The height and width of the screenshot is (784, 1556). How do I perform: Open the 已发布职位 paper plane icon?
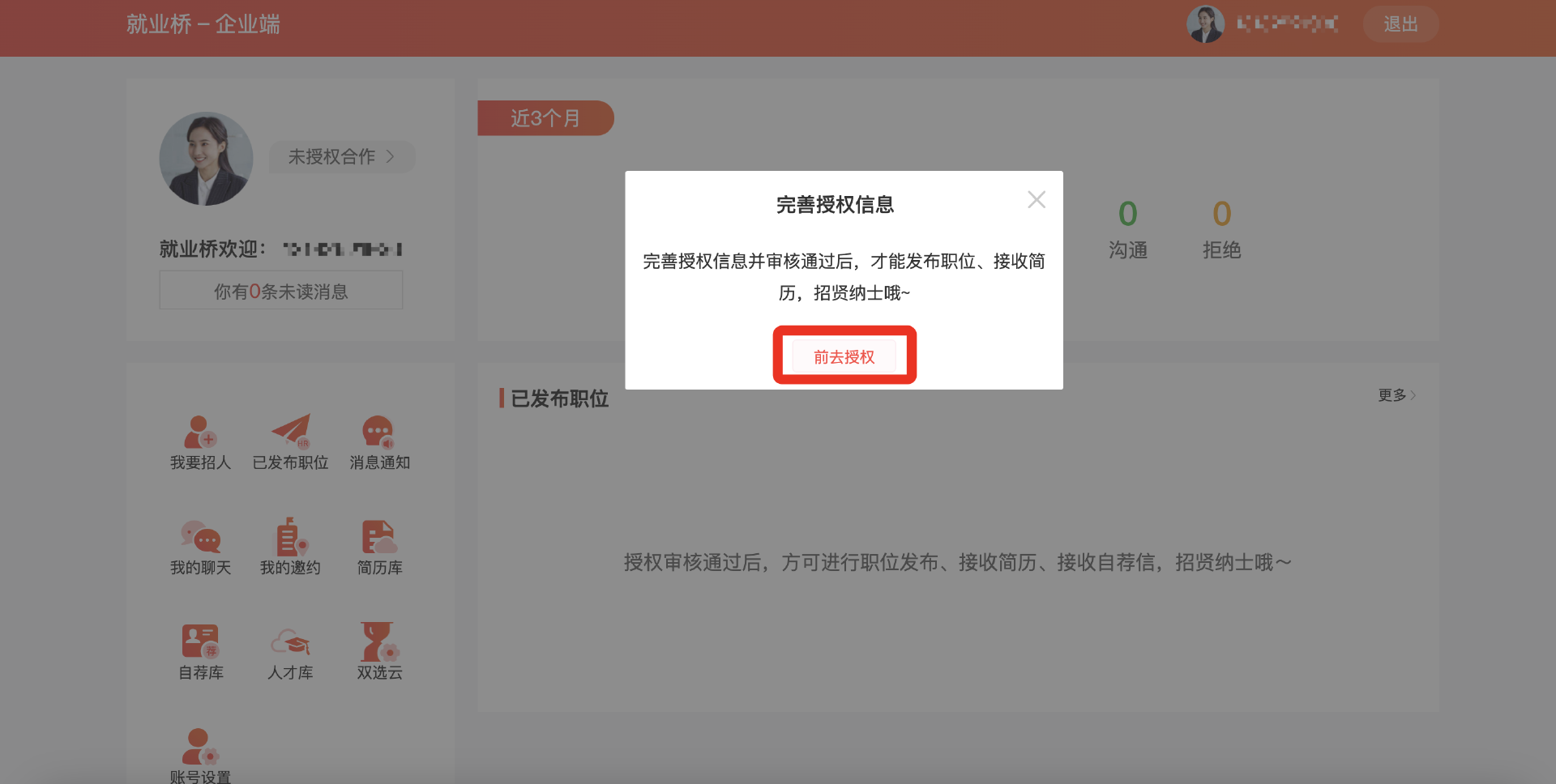(290, 433)
